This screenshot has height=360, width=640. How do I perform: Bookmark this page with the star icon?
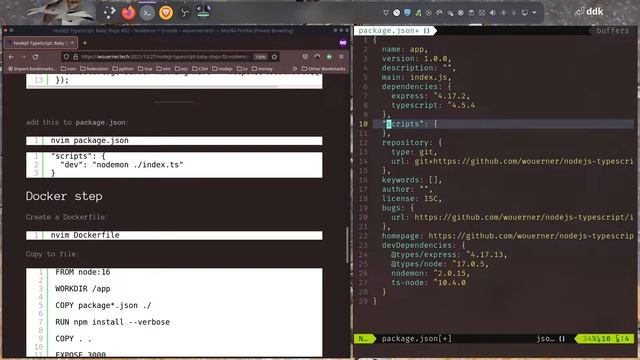click(x=274, y=57)
